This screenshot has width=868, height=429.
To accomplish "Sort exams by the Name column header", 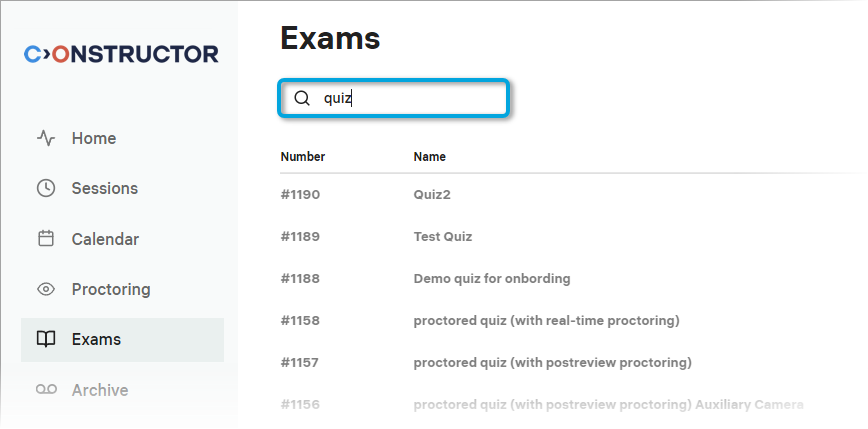I will pos(429,157).
